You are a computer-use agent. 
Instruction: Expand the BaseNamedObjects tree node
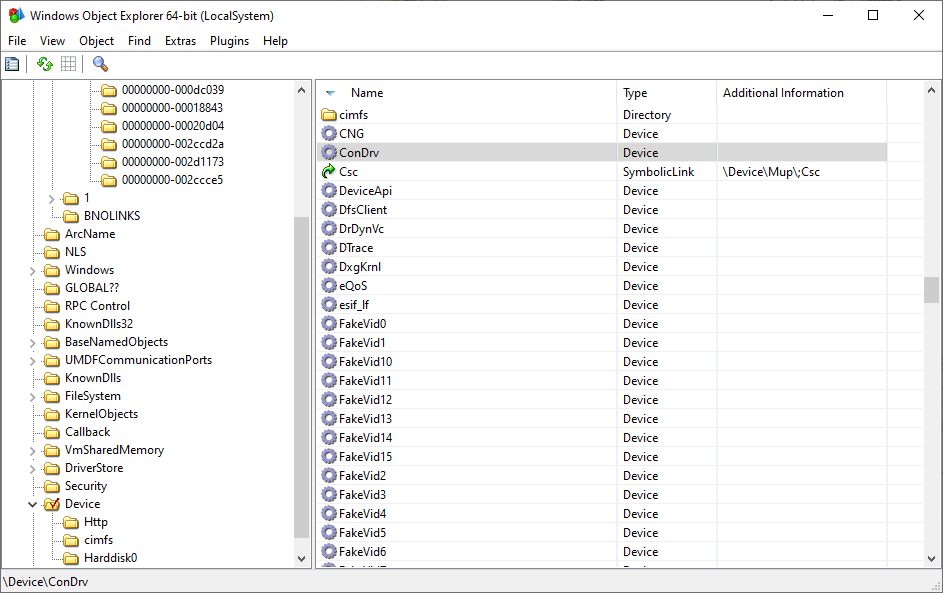click(32, 343)
